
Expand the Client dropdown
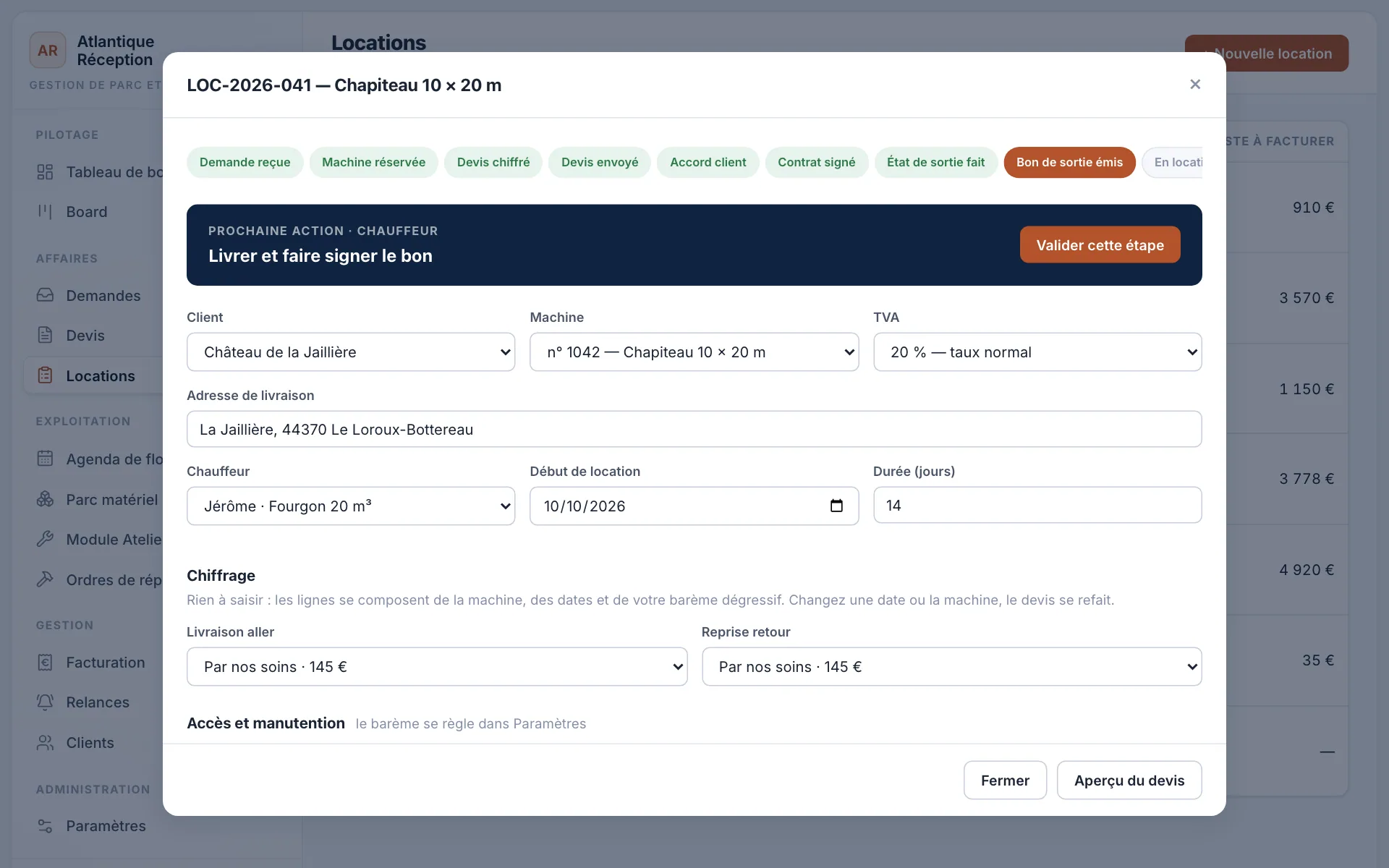pos(351,352)
